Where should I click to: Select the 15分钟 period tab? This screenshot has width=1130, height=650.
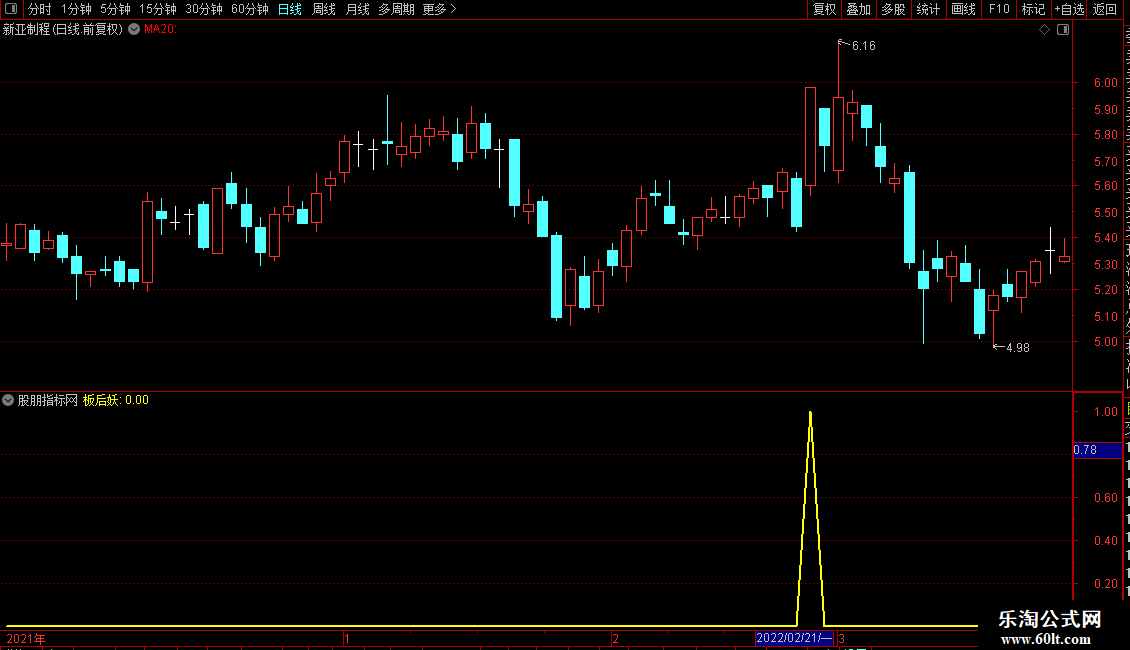tap(158, 9)
